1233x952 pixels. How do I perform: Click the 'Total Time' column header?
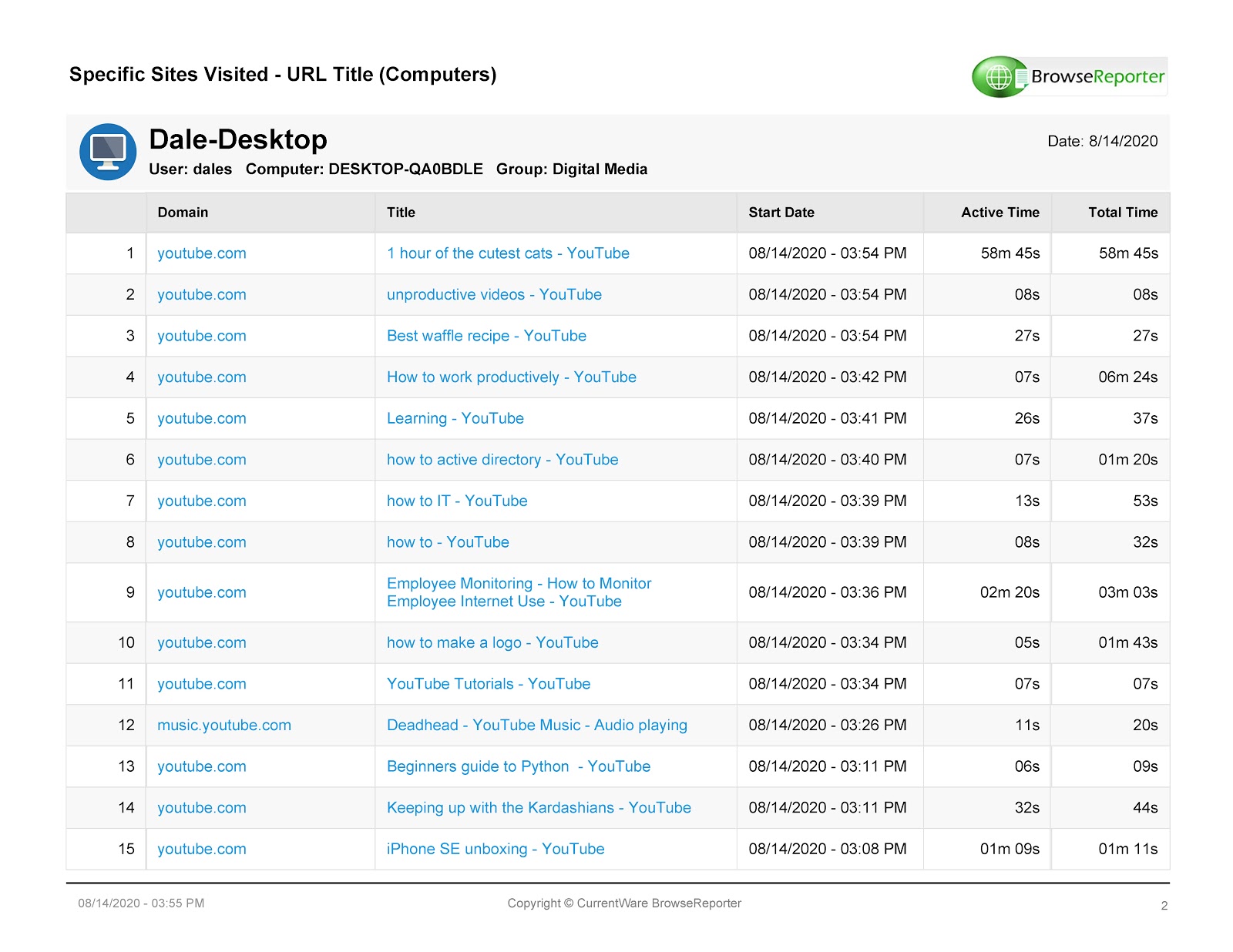click(1123, 213)
